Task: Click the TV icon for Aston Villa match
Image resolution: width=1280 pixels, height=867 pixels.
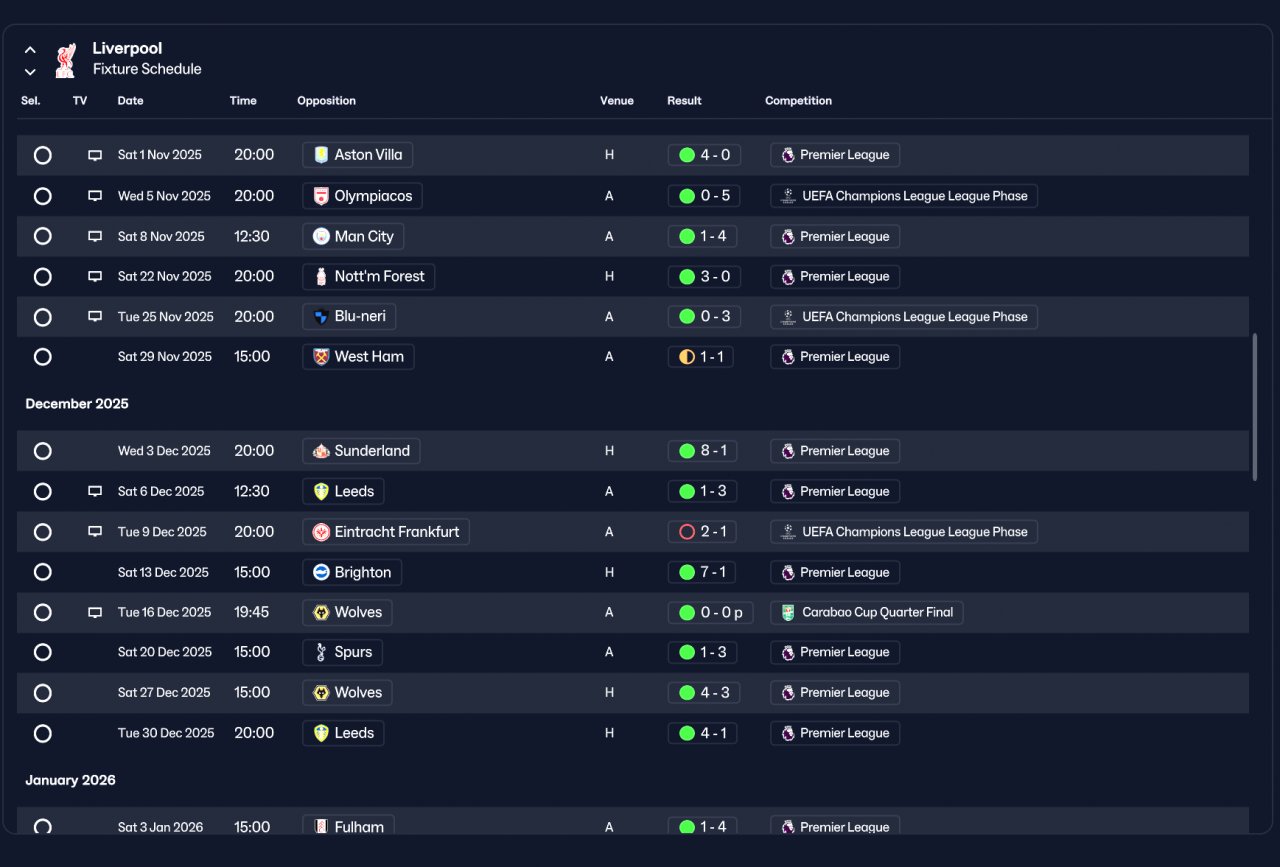Action: pyautogui.click(x=95, y=156)
